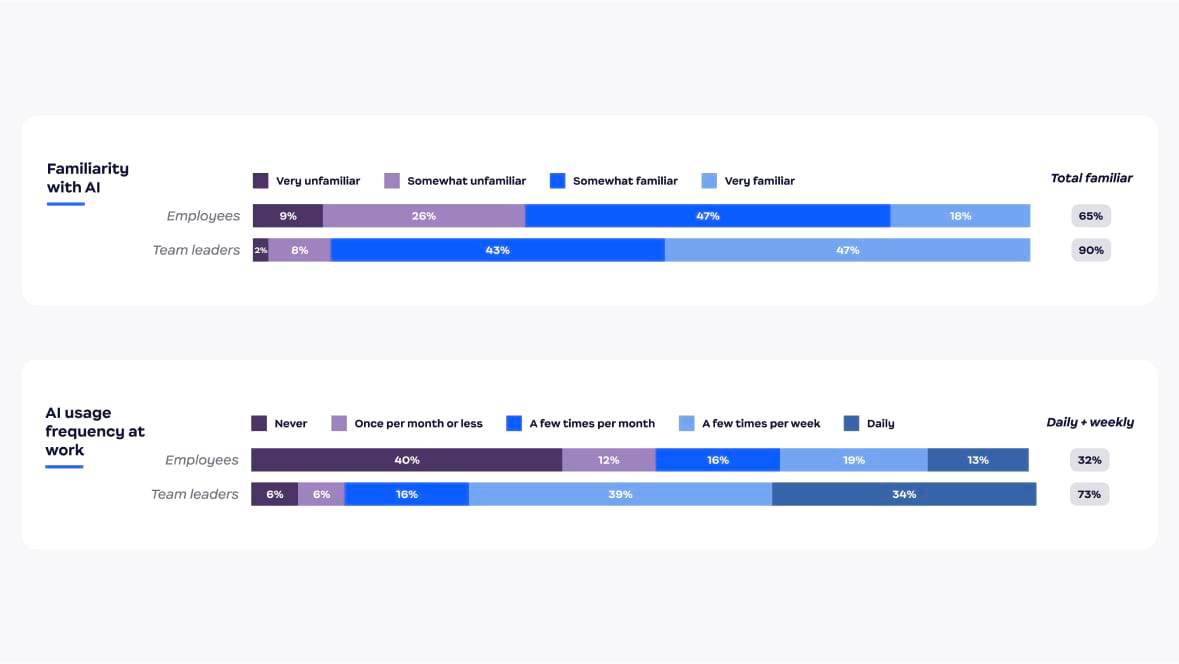Click the Familiarity with AI heading
Viewport: 1179px width, 664px height.
[x=88, y=178]
